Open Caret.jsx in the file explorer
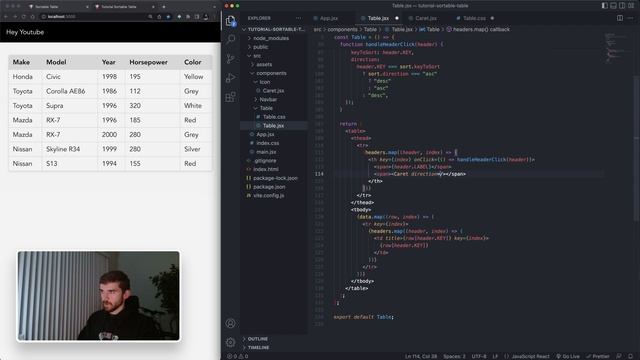The image size is (640, 360). (x=273, y=91)
